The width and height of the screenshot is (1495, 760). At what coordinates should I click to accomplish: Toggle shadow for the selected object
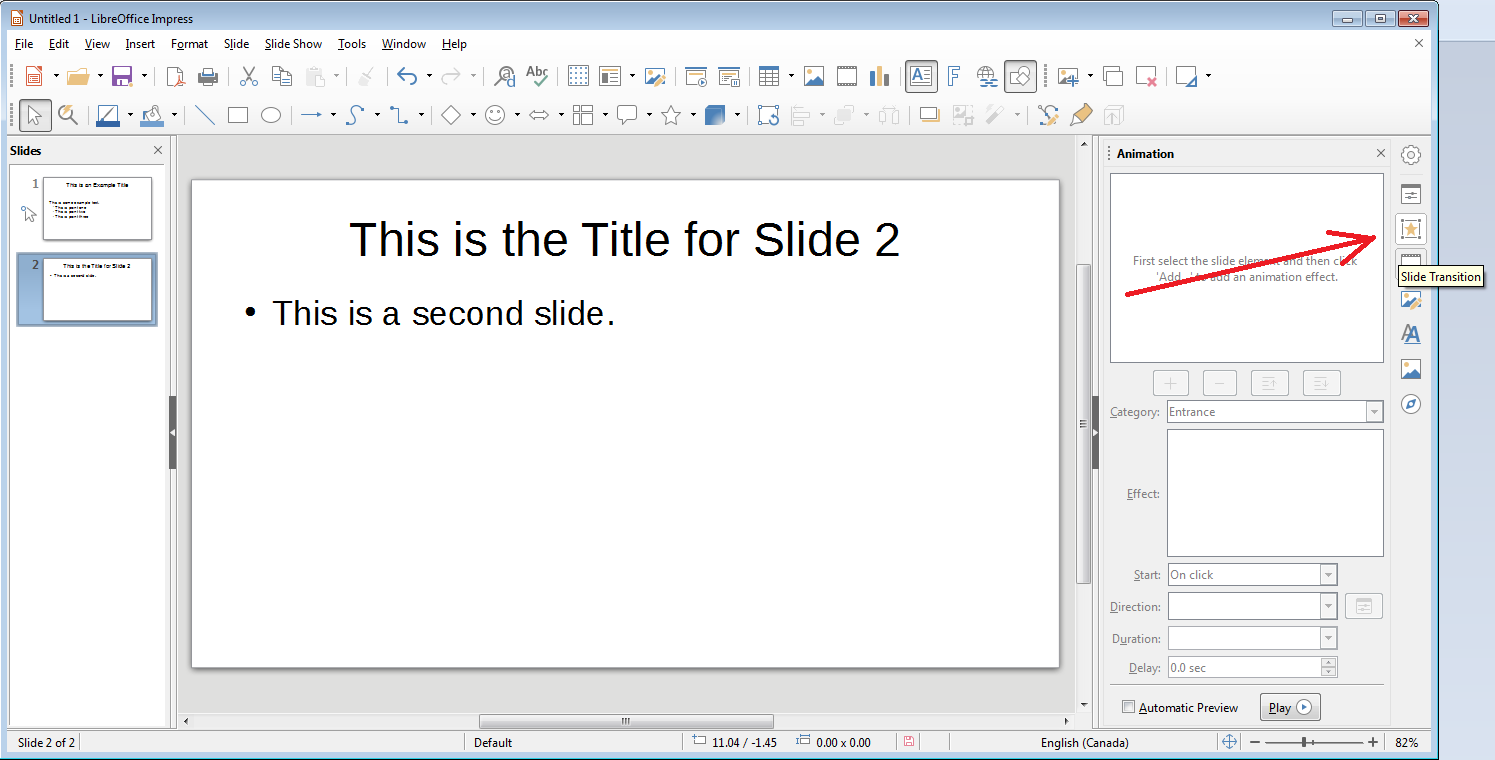pos(930,115)
